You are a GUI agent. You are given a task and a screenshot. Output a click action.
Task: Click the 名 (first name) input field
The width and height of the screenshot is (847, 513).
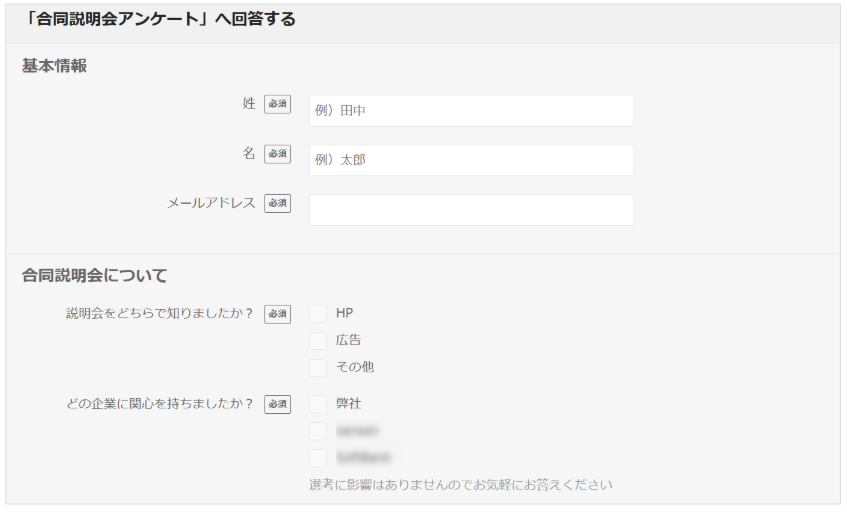click(x=471, y=160)
